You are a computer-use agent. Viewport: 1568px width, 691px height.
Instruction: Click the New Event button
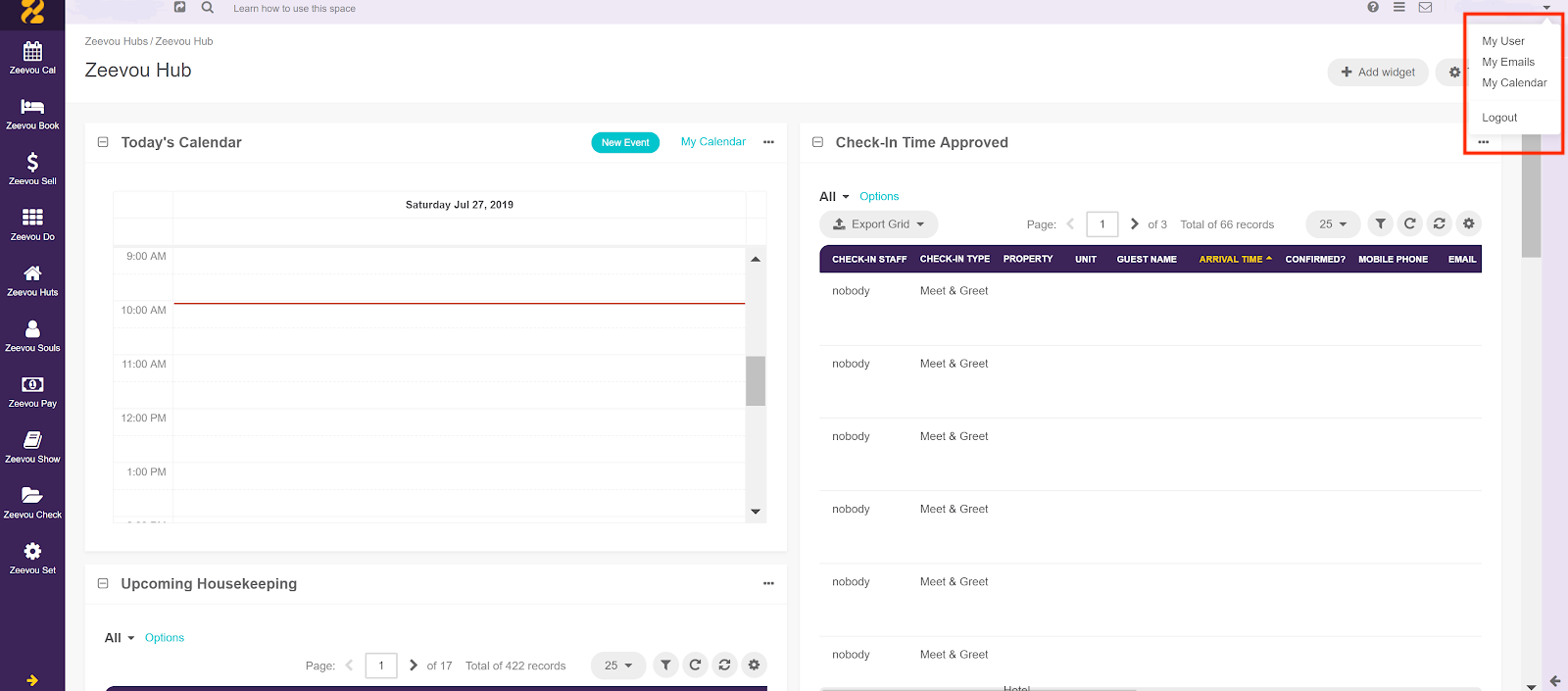[625, 142]
